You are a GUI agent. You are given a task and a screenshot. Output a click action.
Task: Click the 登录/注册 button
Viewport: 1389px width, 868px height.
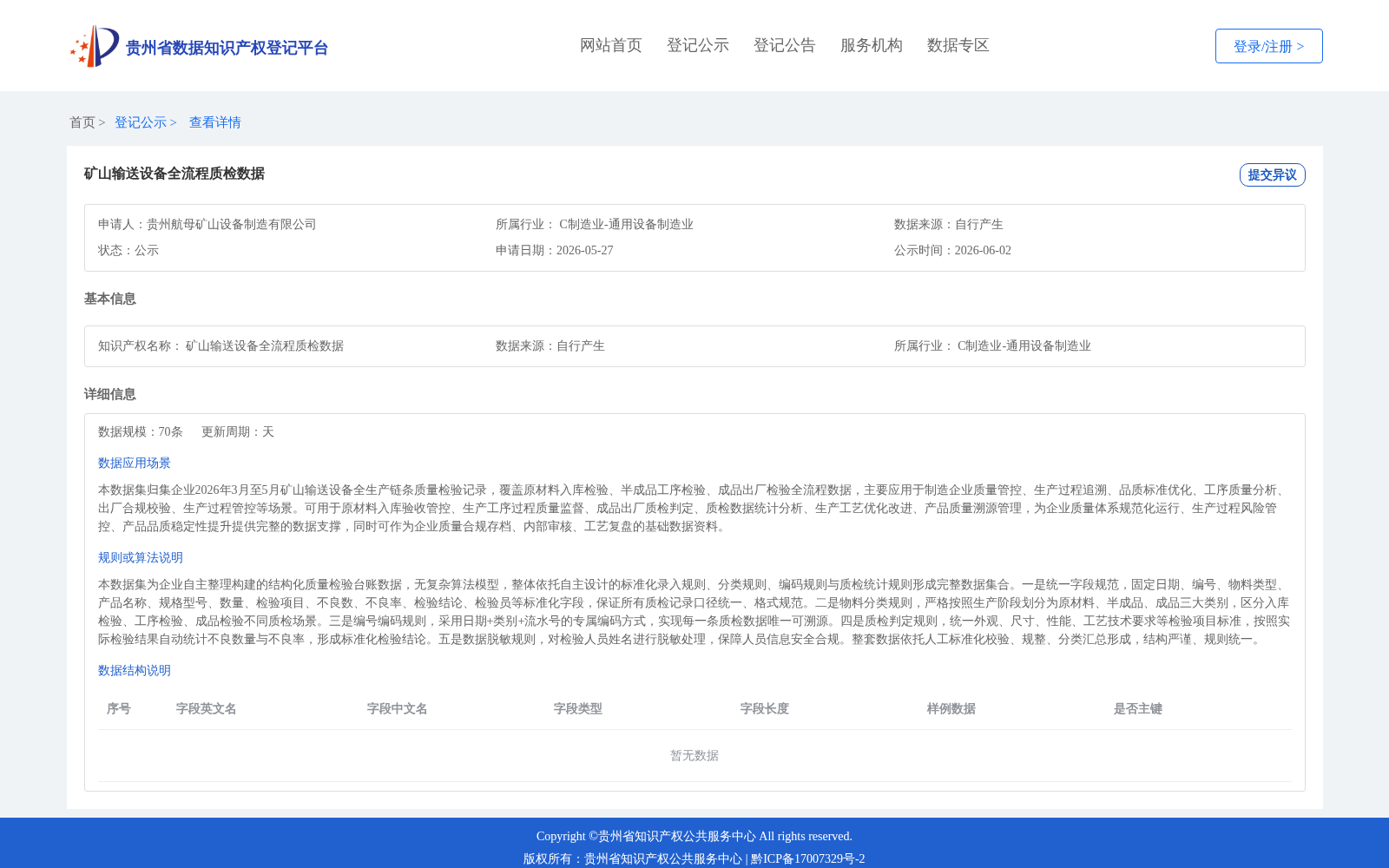(x=1269, y=46)
